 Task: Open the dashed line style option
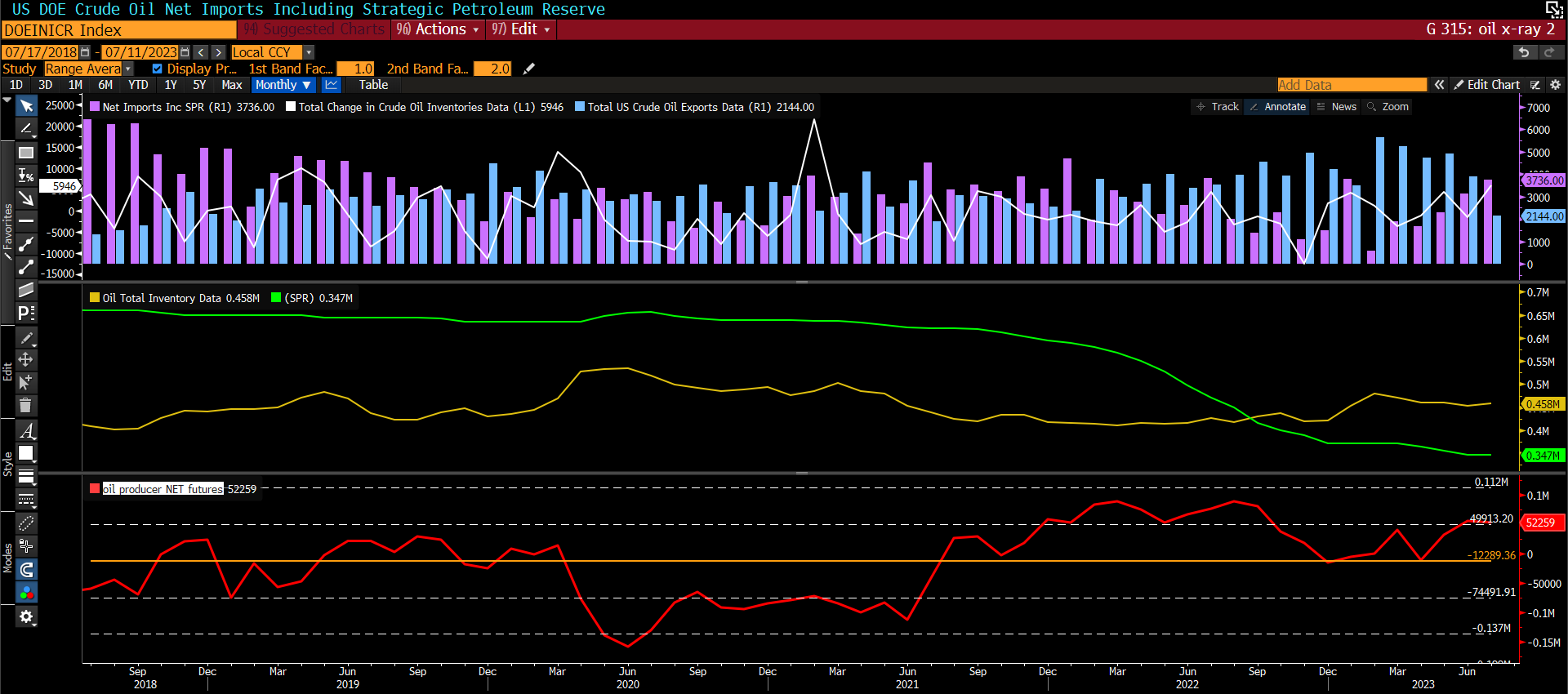coord(26,499)
